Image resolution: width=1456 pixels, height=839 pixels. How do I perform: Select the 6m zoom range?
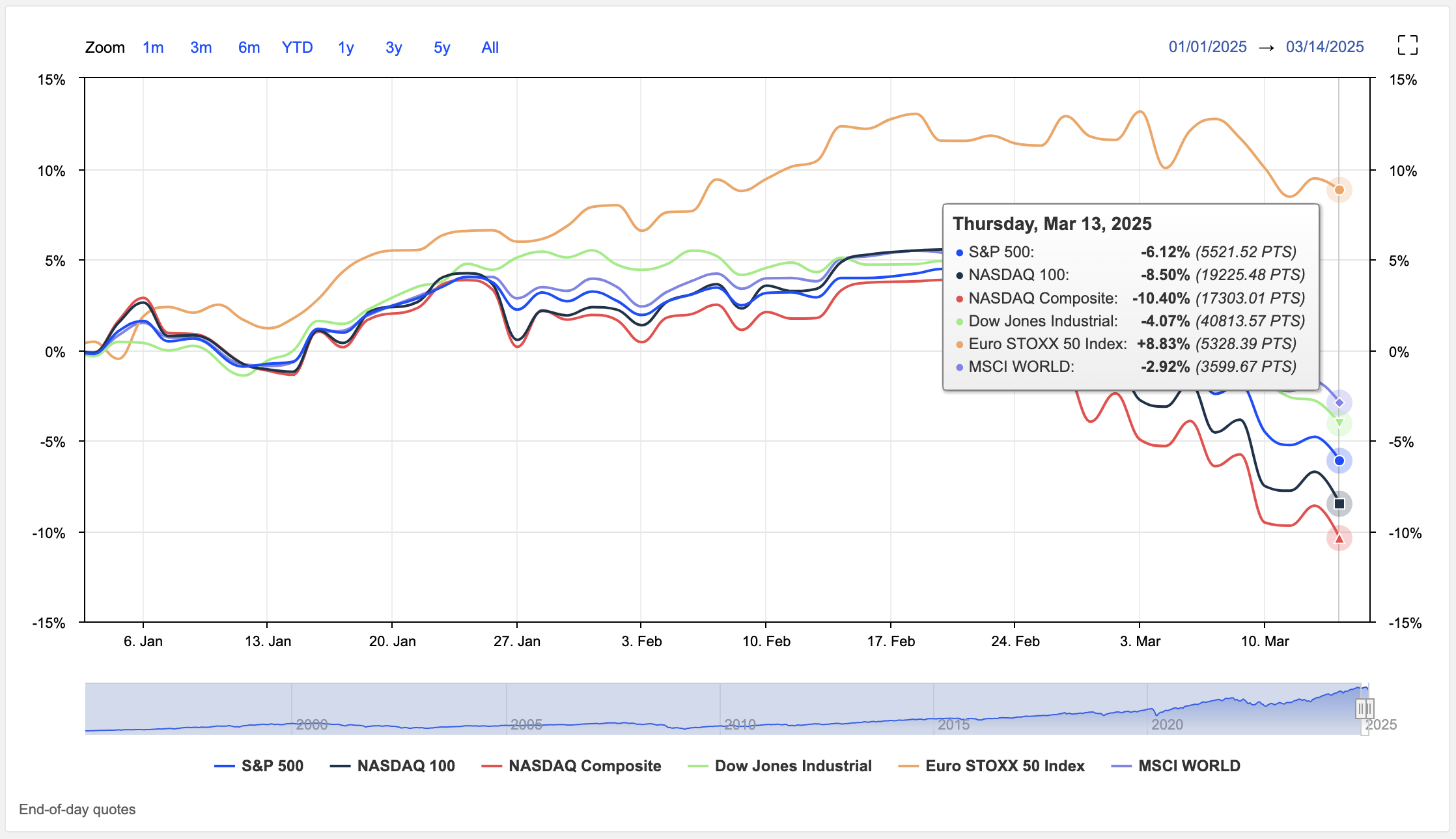(249, 48)
